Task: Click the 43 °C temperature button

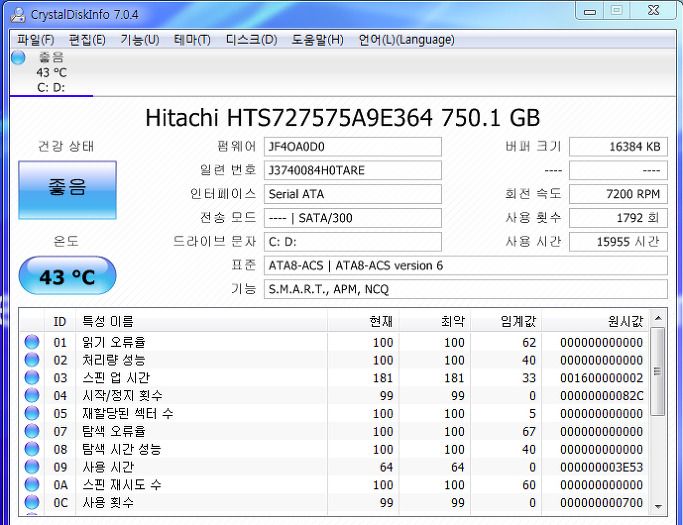Action: 68,275
